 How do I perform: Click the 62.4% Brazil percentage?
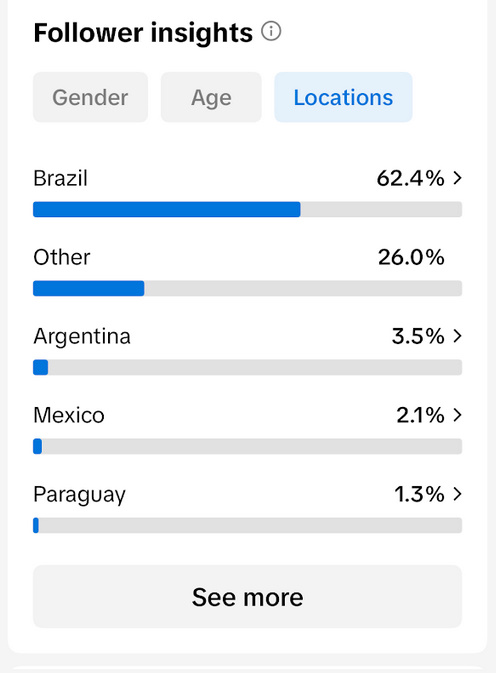[411, 178]
